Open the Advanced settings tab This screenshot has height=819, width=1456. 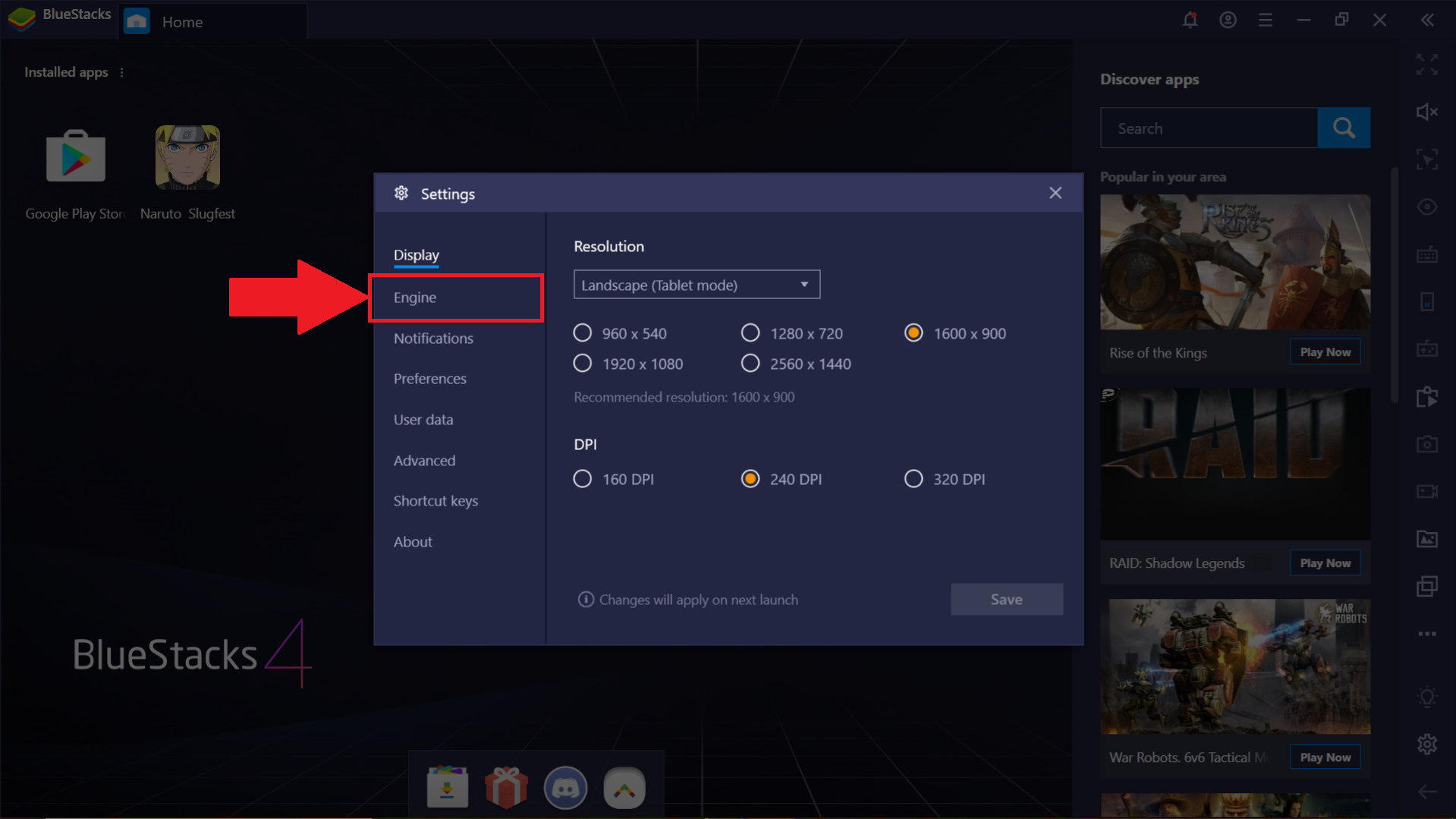coord(424,461)
